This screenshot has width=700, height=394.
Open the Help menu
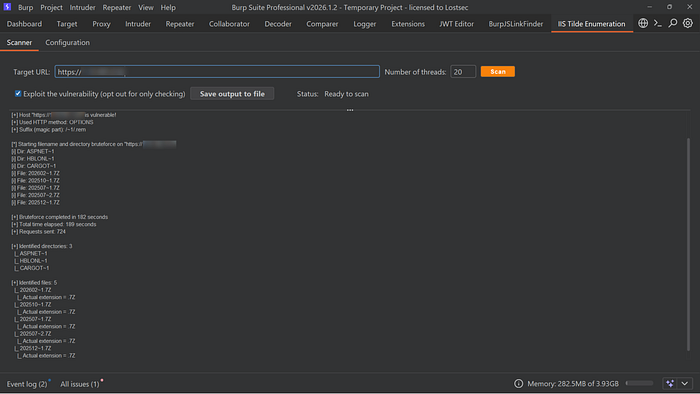click(x=168, y=7)
